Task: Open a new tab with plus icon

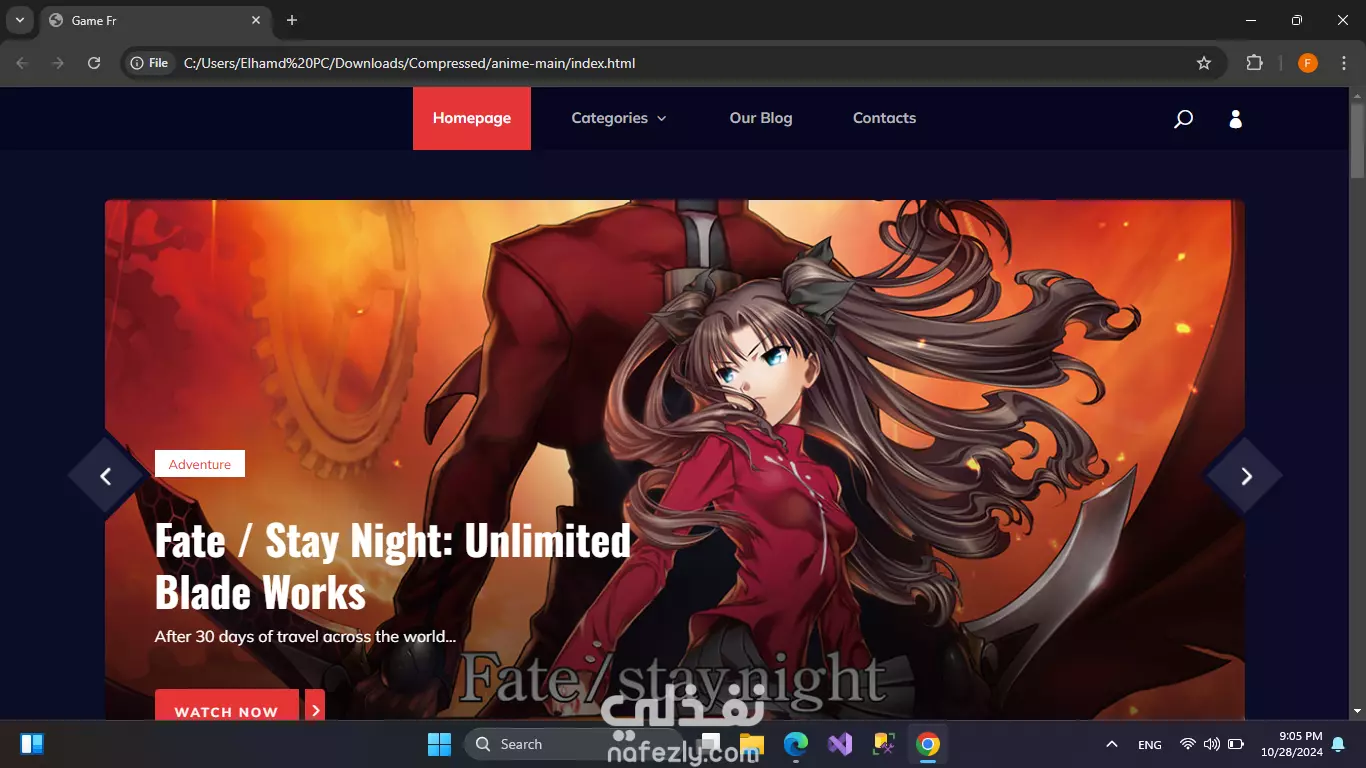Action: (292, 20)
